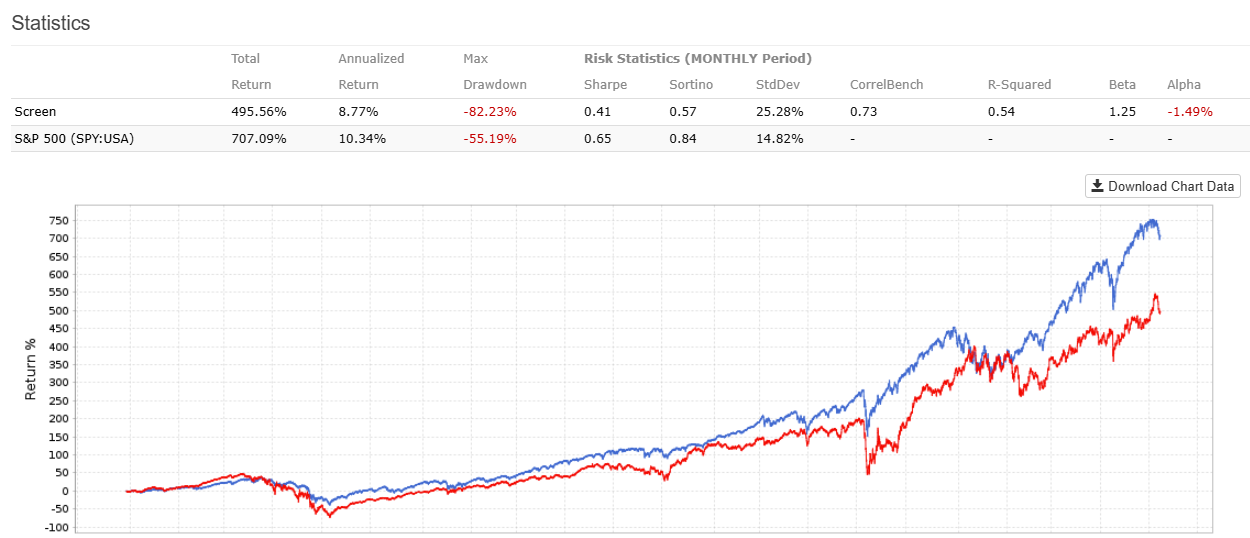Click the Annualized Return column header
Viewport: 1250px width, 538px height.
[x=371, y=72]
